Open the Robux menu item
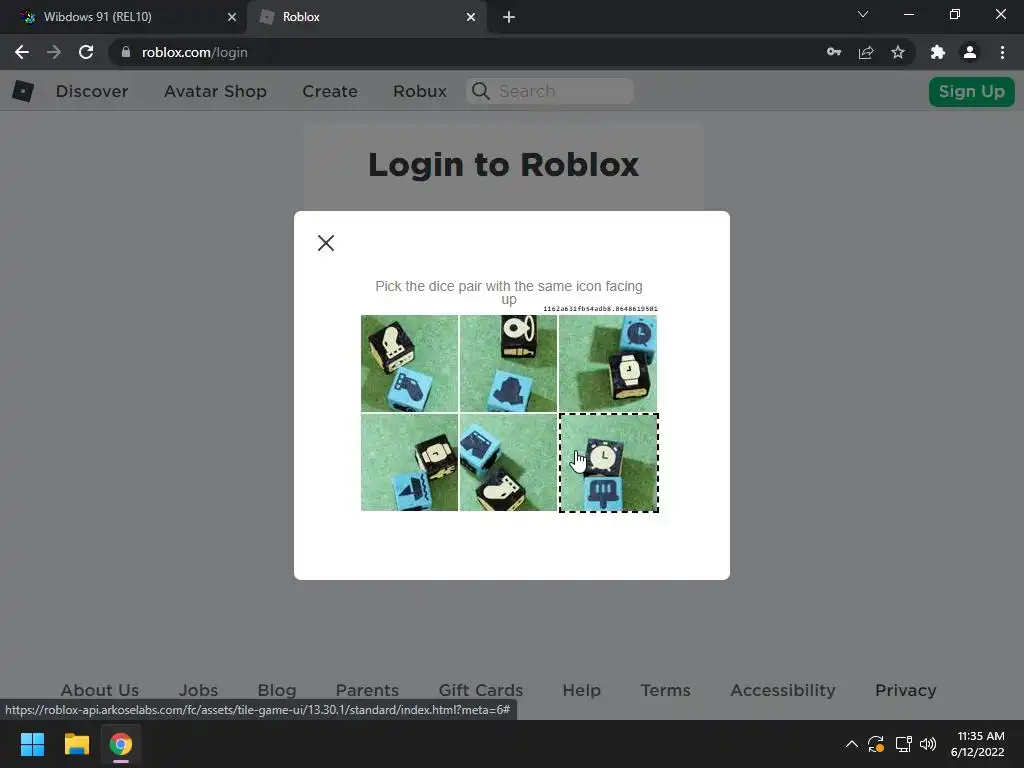 pos(420,91)
